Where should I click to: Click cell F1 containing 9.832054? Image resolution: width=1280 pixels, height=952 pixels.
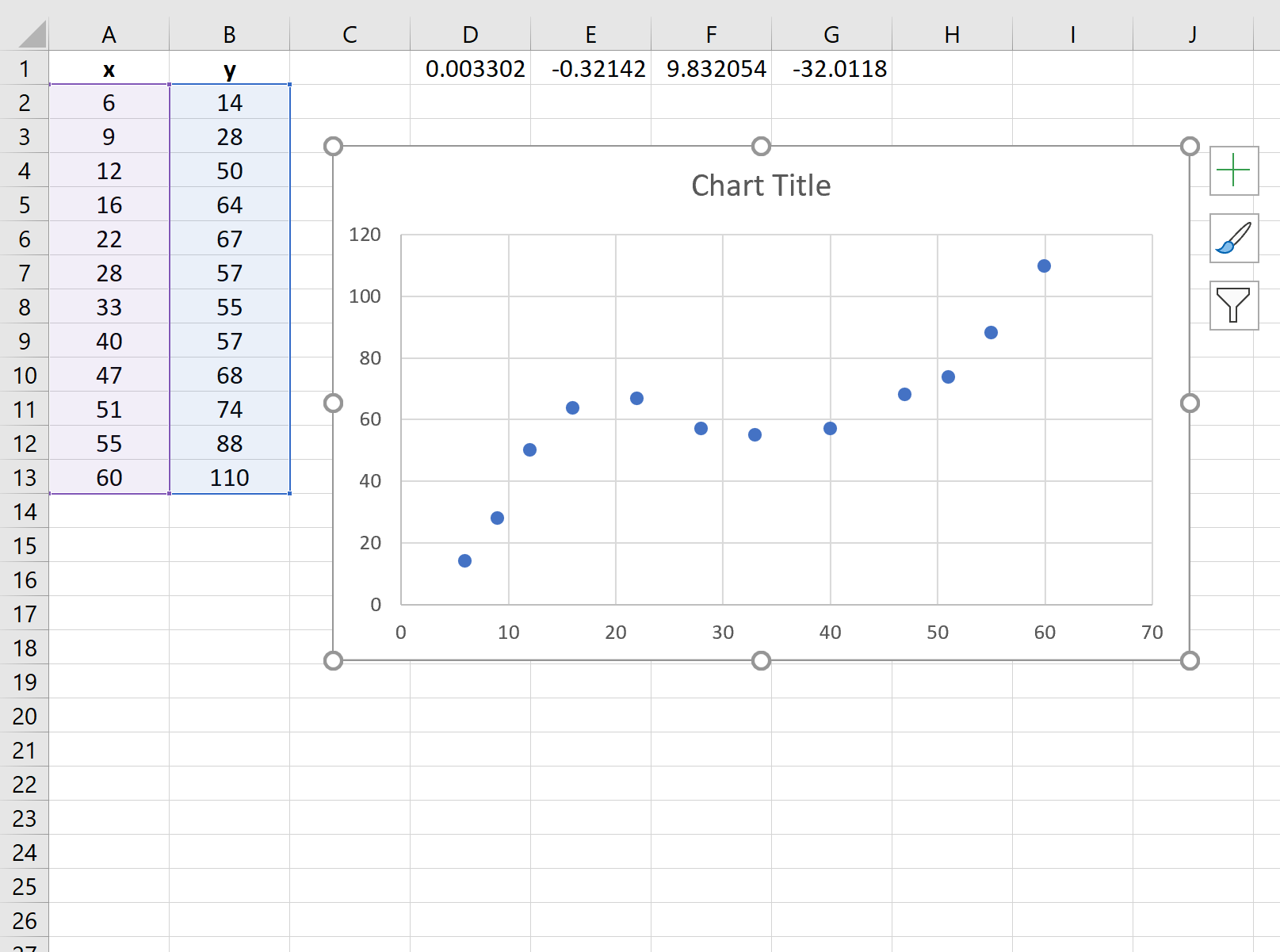pos(711,69)
